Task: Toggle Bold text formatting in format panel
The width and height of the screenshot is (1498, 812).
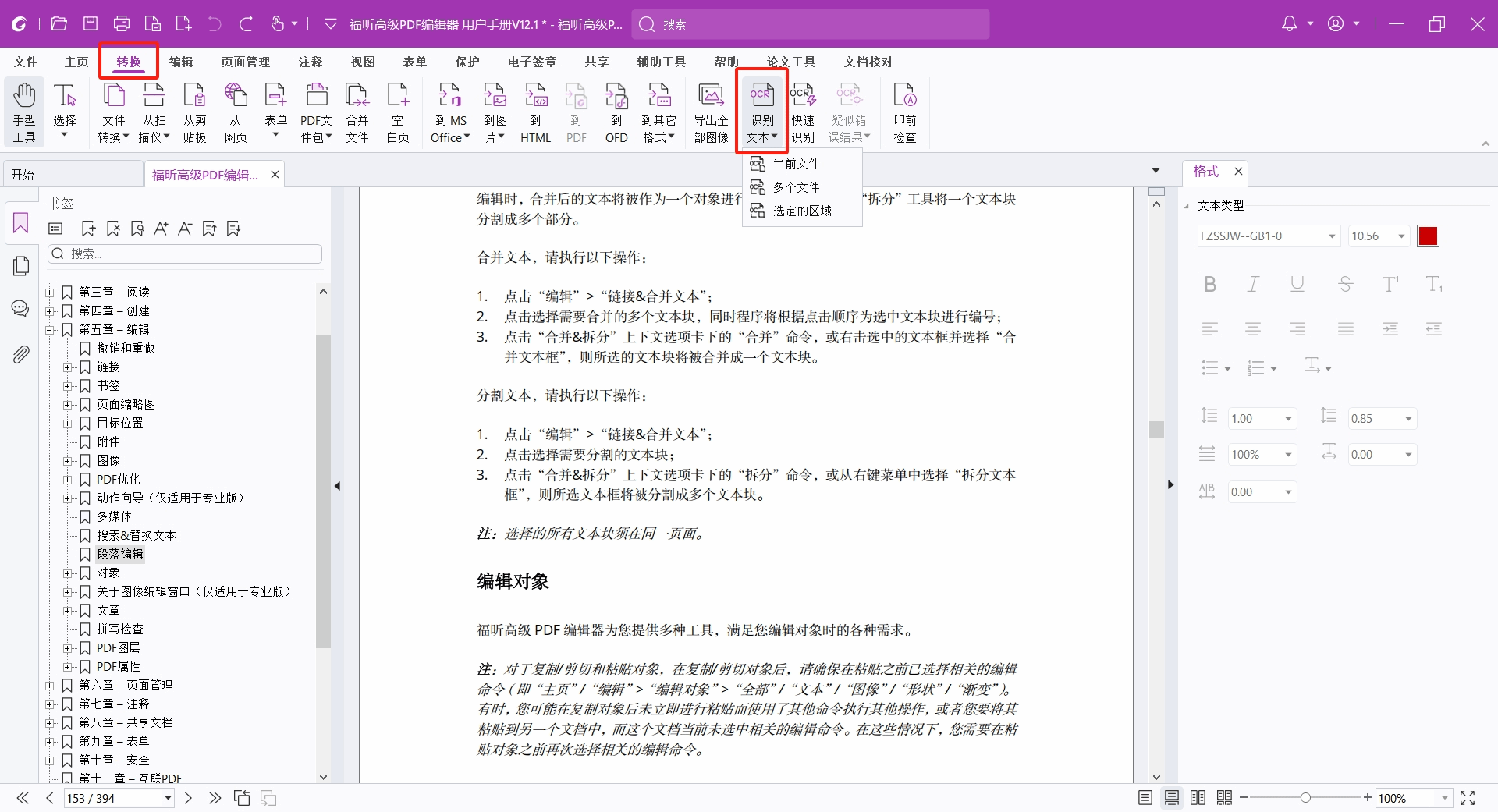Action: pyautogui.click(x=1209, y=285)
